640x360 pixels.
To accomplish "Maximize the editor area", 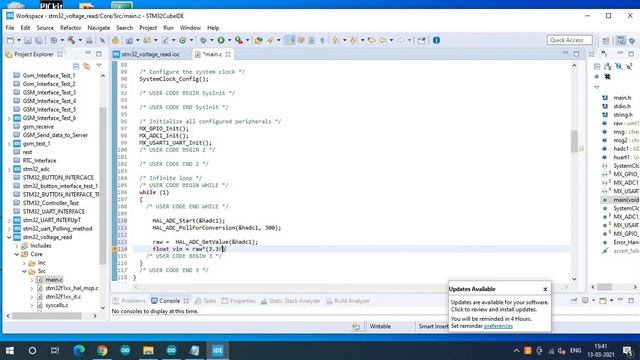I will [x=576, y=54].
